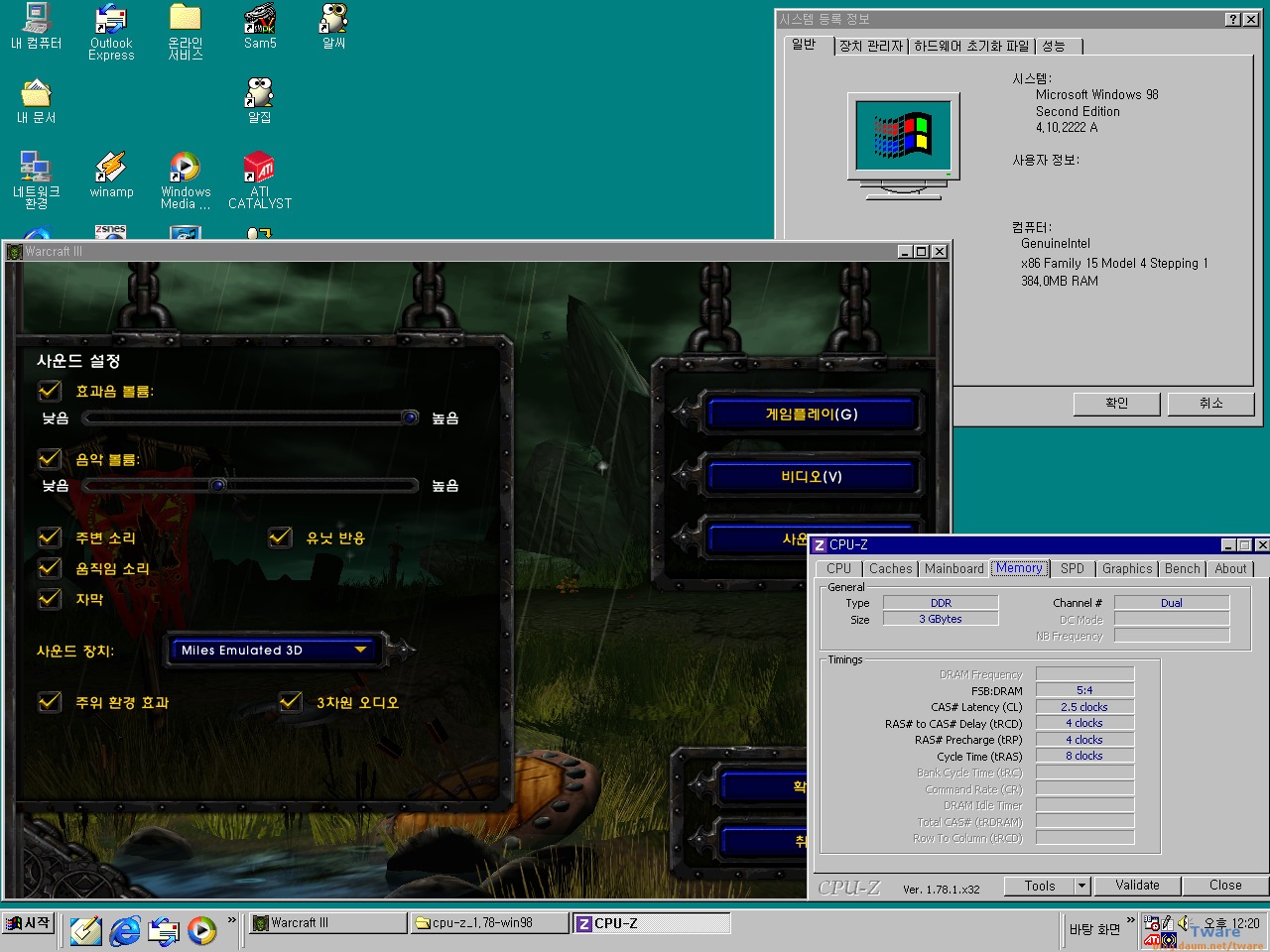Click the Warcraft III taskbar button
Screen dimensions: 1270x952
tap(327, 923)
